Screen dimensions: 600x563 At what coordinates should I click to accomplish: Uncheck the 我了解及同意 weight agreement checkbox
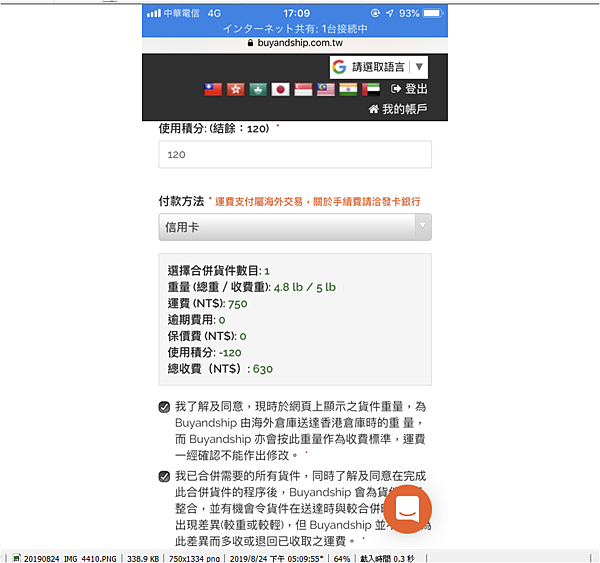[164, 407]
